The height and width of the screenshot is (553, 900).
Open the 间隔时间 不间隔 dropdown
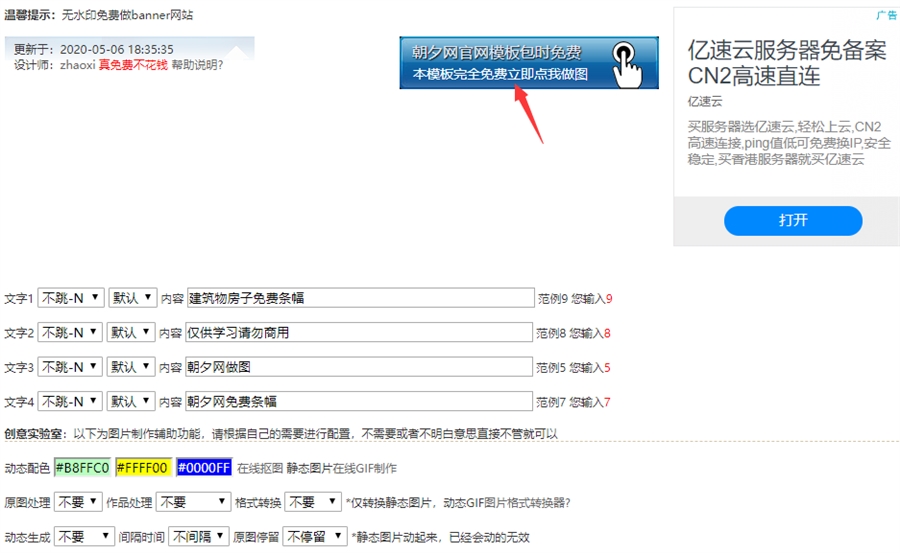point(198,537)
